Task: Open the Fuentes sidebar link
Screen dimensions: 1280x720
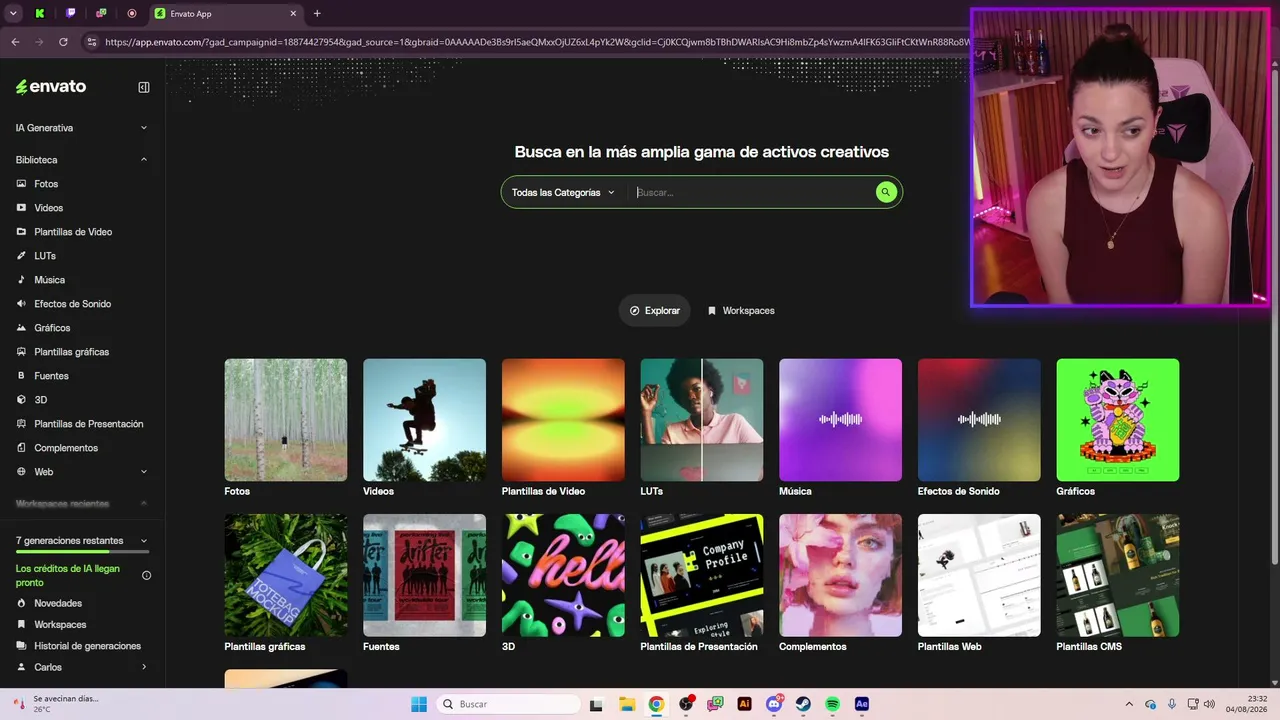Action: [x=51, y=376]
